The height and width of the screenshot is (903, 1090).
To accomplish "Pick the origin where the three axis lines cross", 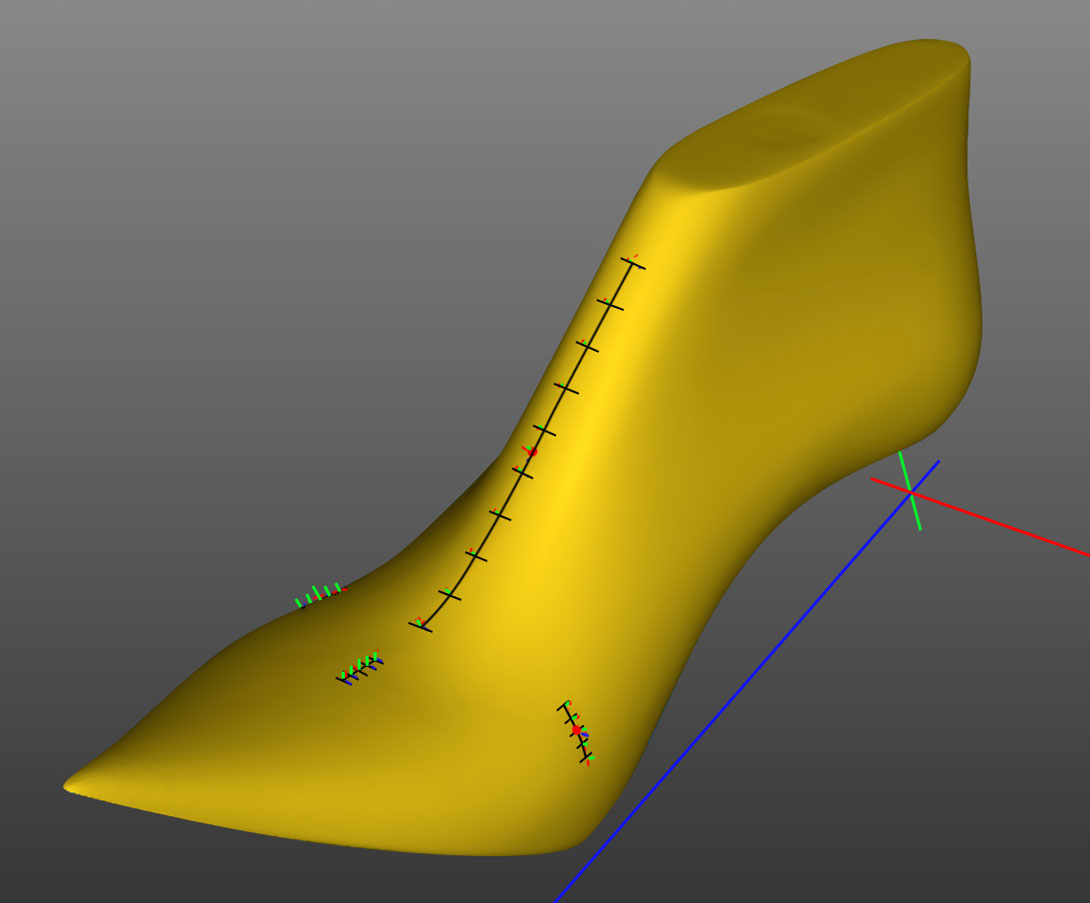I will tap(911, 492).
